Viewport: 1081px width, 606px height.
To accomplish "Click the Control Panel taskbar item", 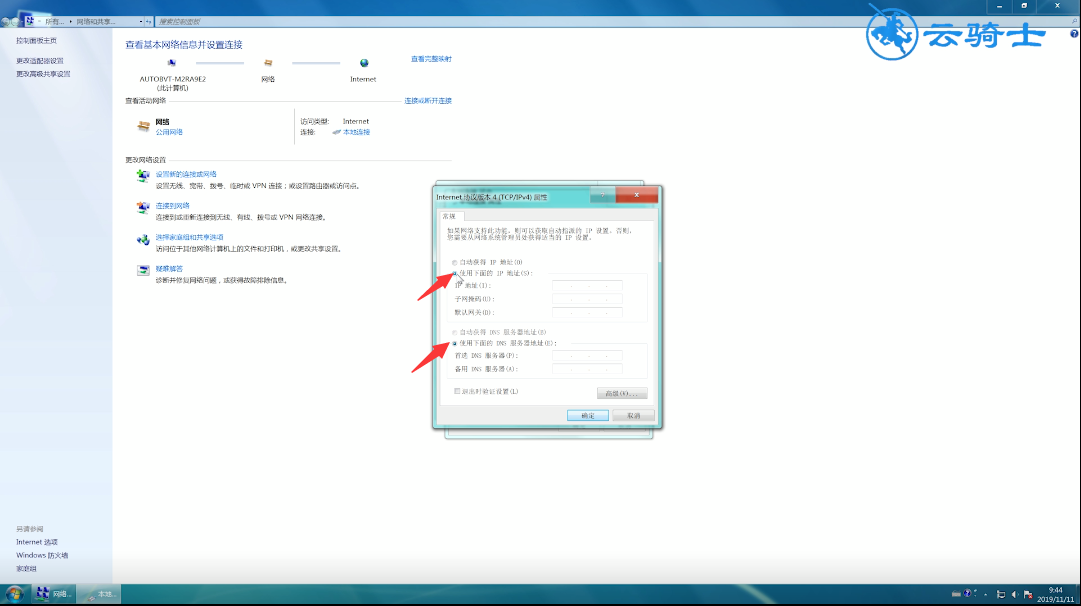I will (x=54, y=594).
